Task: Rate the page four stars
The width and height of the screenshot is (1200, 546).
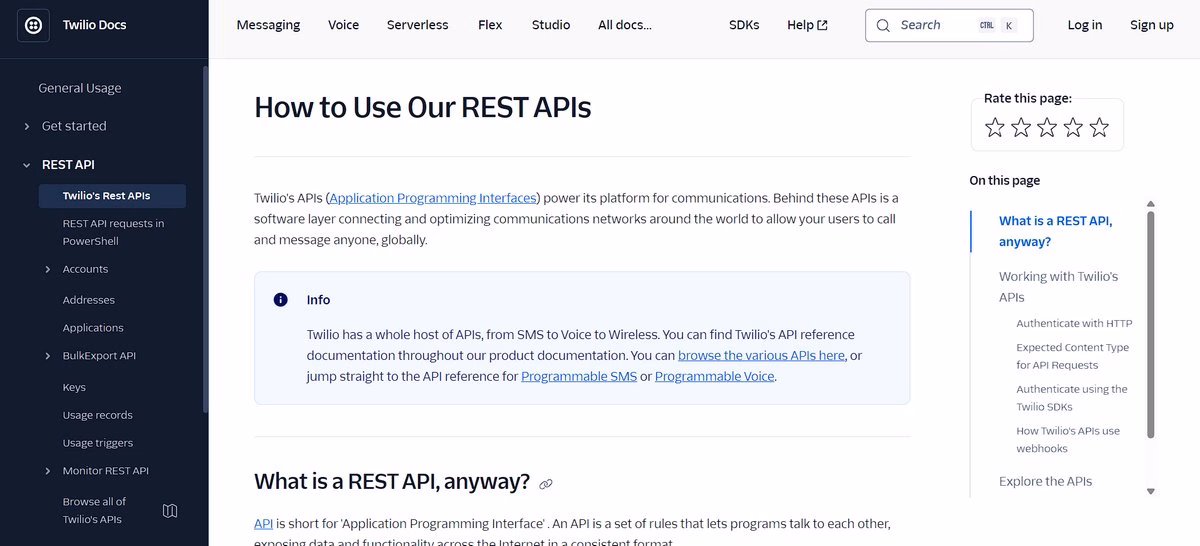Action: pyautogui.click(x=1073, y=127)
